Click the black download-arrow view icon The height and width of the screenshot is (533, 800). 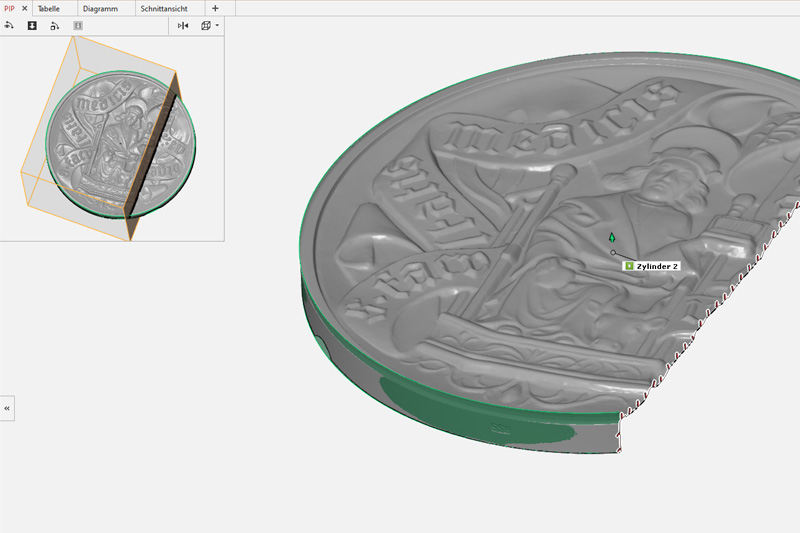pyautogui.click(x=32, y=25)
